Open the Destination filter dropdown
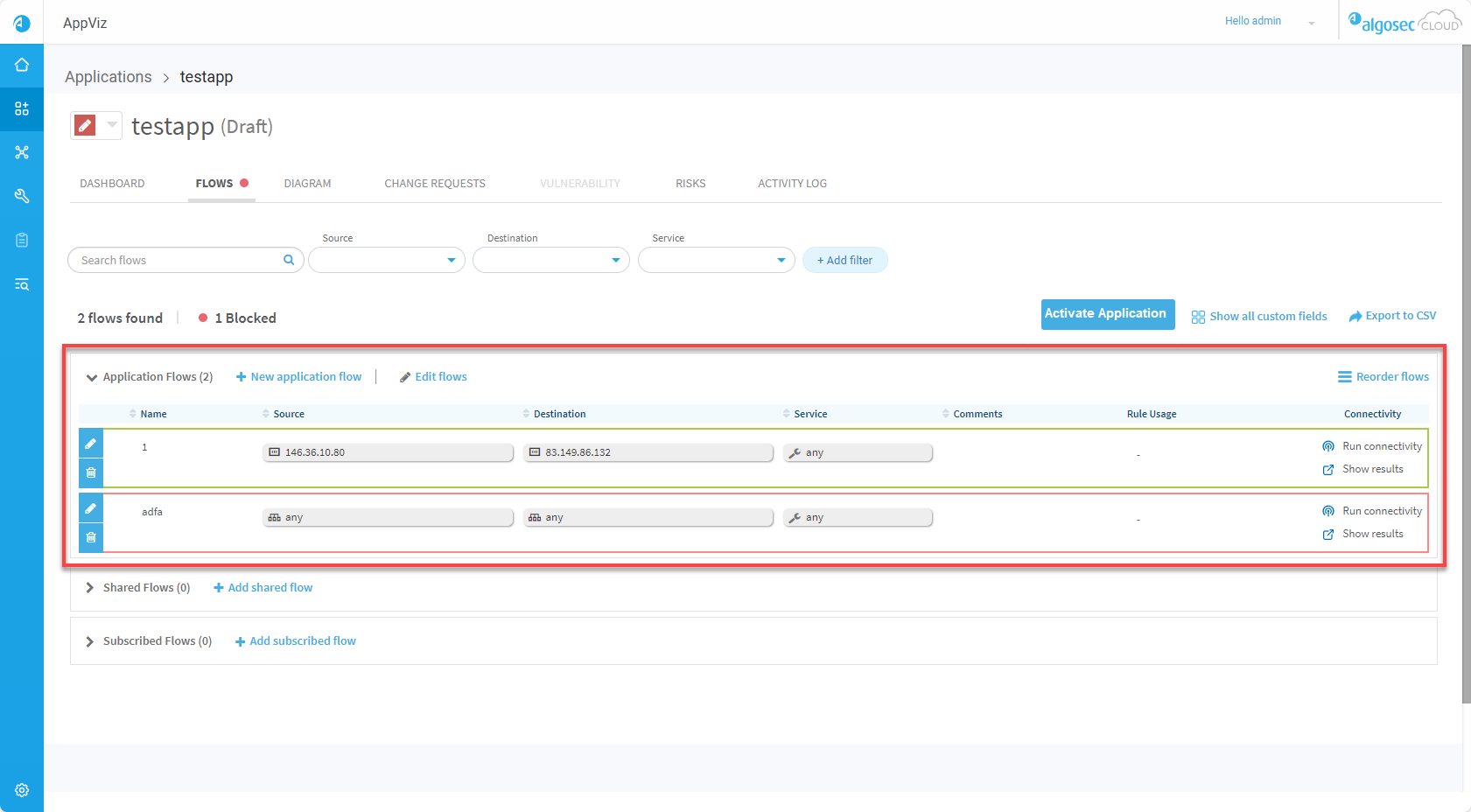The height and width of the screenshot is (812, 1471). click(551, 260)
